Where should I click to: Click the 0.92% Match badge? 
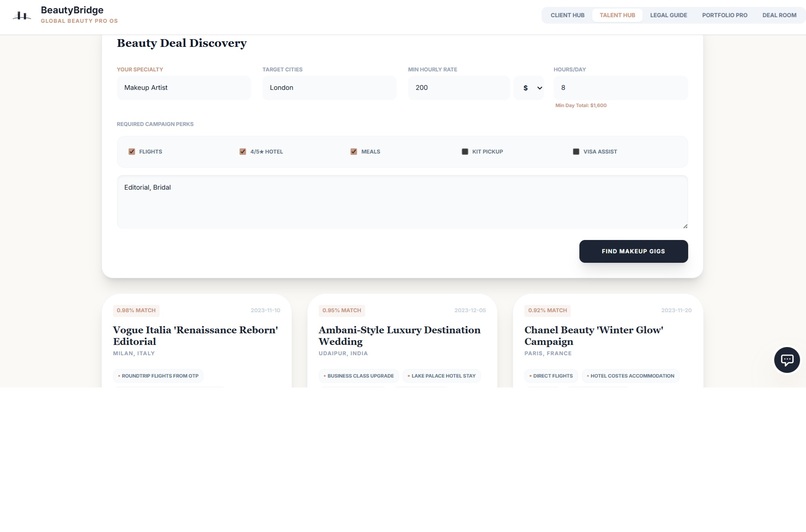[547, 310]
